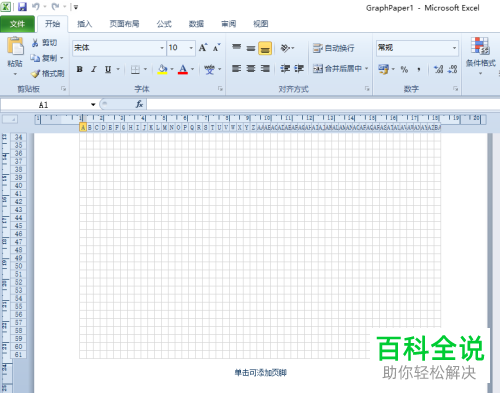Open Customize Quick Access Toolbar dropdown
This screenshot has width=500, height=393.
tap(76, 7)
